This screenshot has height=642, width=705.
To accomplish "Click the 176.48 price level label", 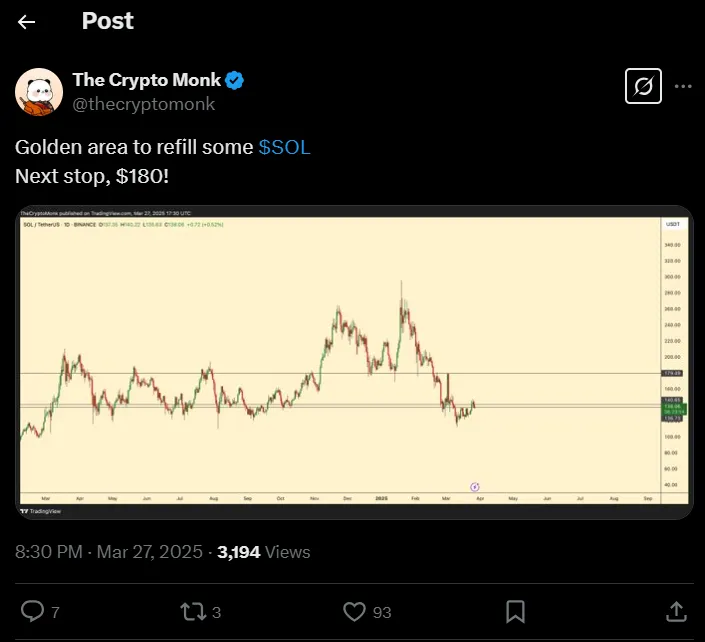I will pos(672,373).
